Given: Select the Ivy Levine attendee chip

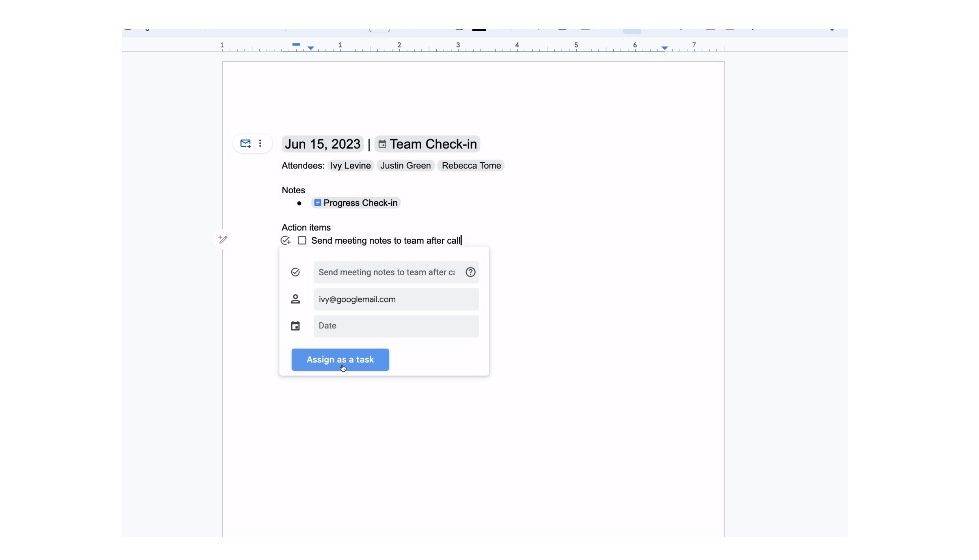Looking at the screenshot, I should [x=350, y=165].
